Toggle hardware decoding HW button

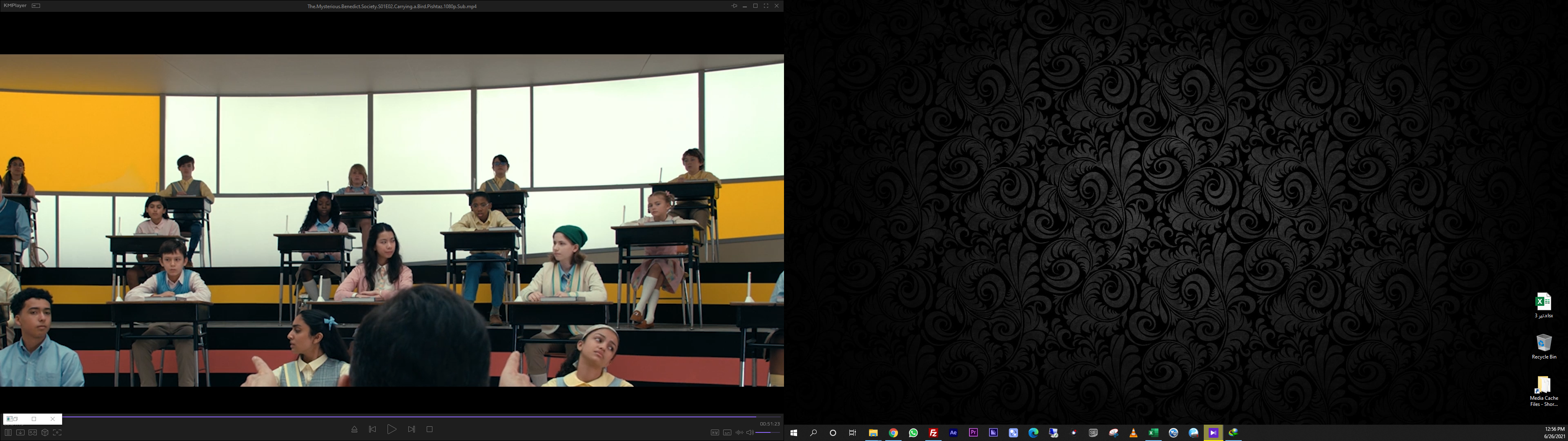tap(715, 432)
